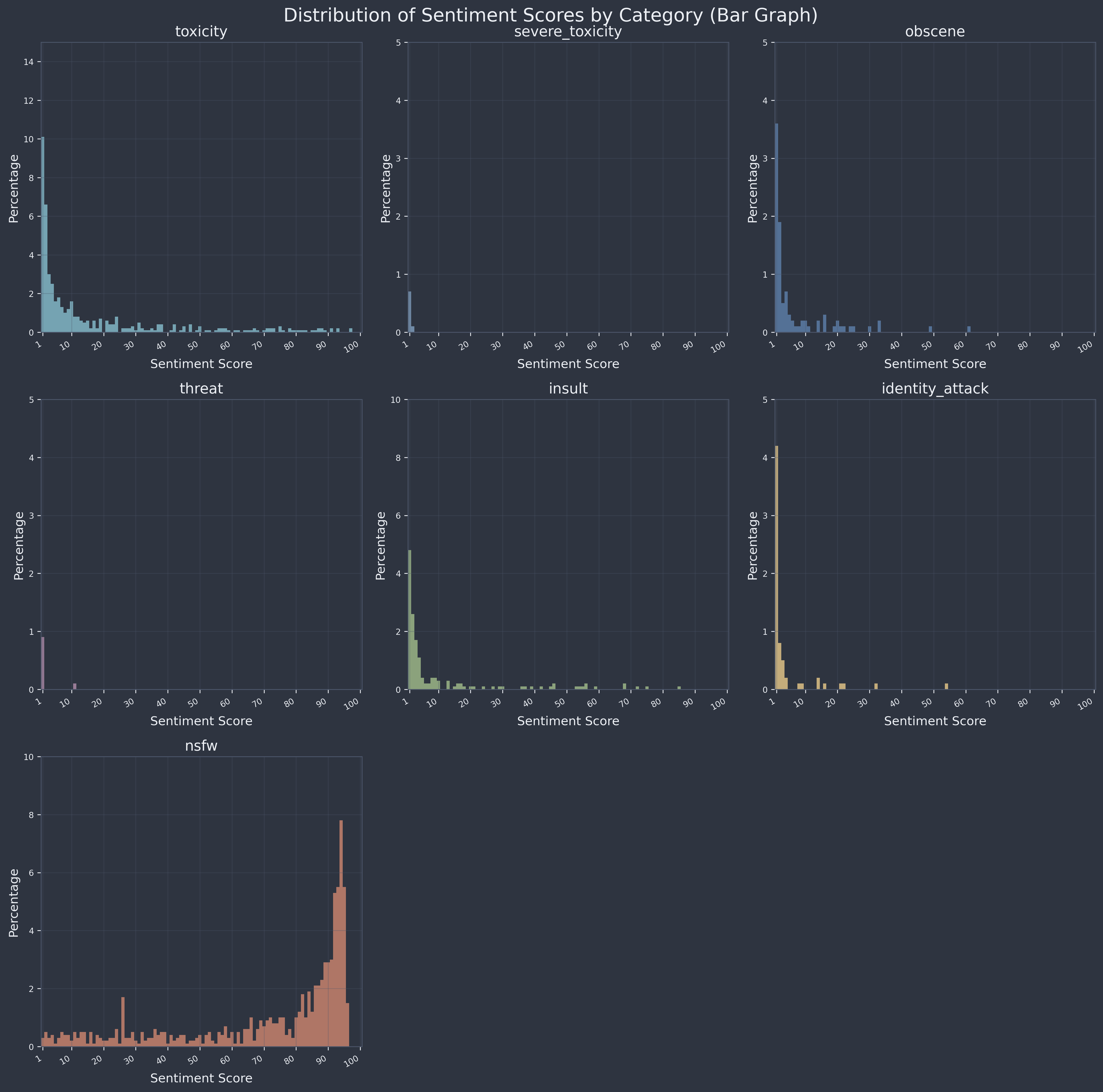
Task: Click the tallest bar in the obscene chart
Action: point(776,228)
